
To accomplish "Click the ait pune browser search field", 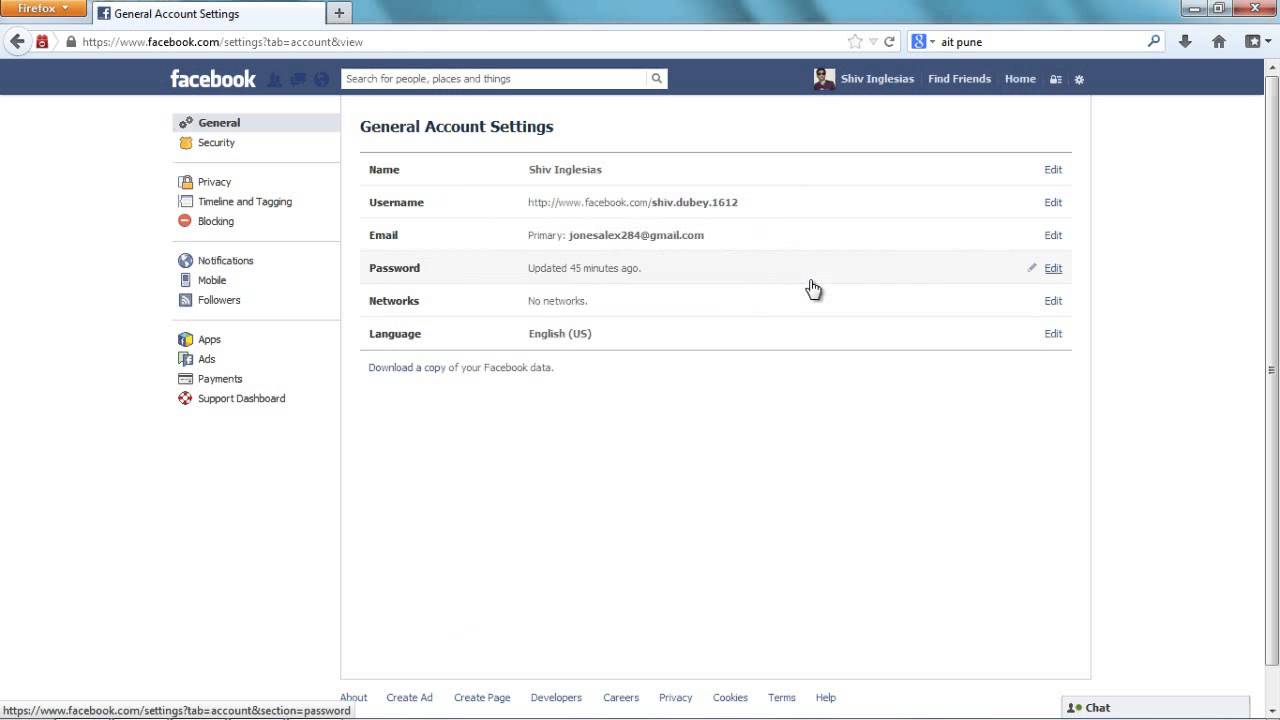I will (x=1040, y=42).
